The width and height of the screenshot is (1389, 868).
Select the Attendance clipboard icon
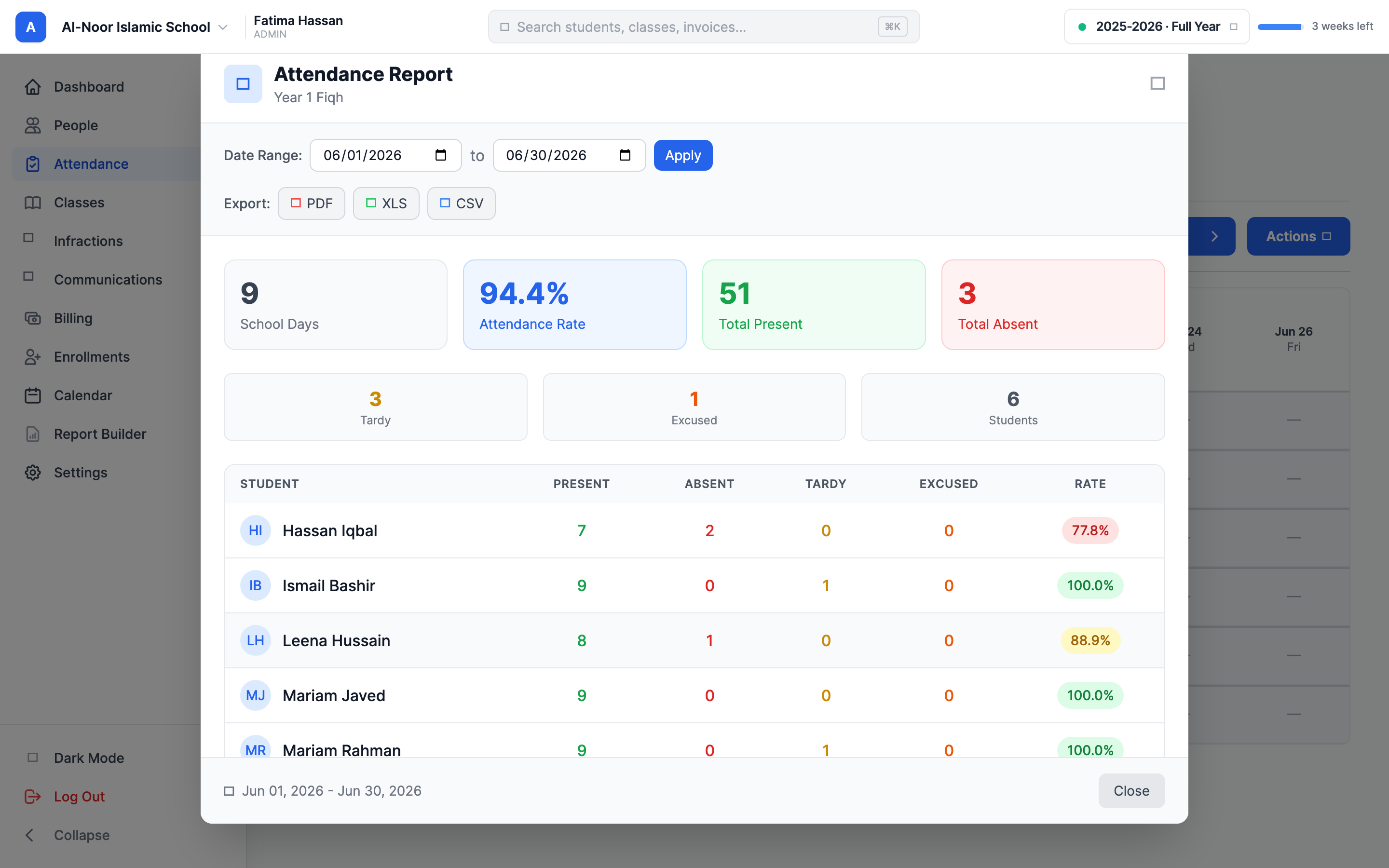(33, 163)
